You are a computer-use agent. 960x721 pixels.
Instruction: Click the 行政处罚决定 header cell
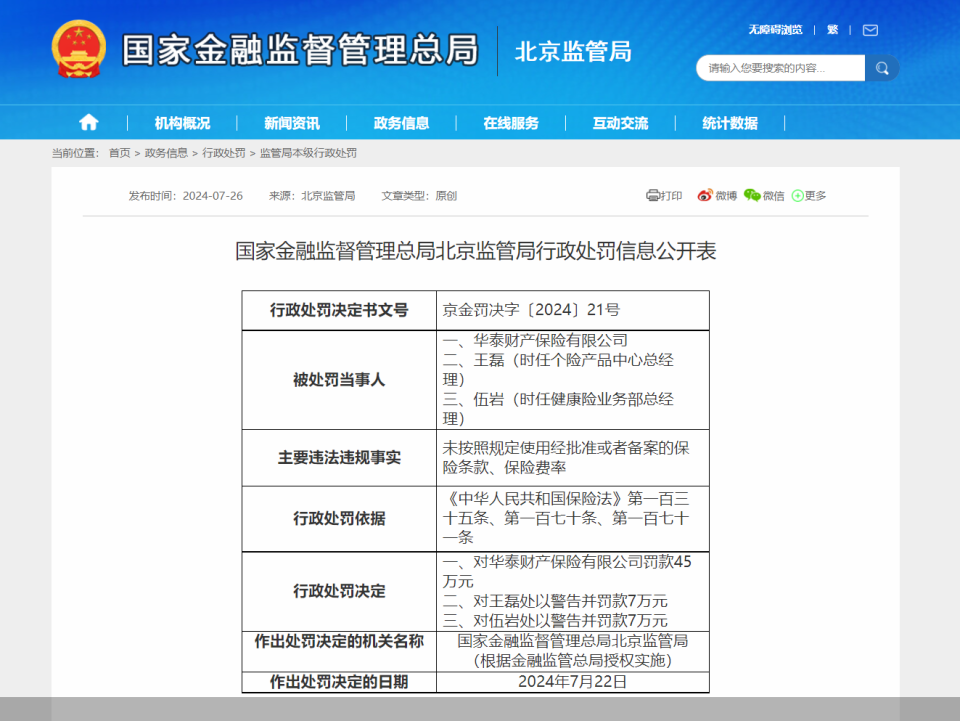point(339,591)
